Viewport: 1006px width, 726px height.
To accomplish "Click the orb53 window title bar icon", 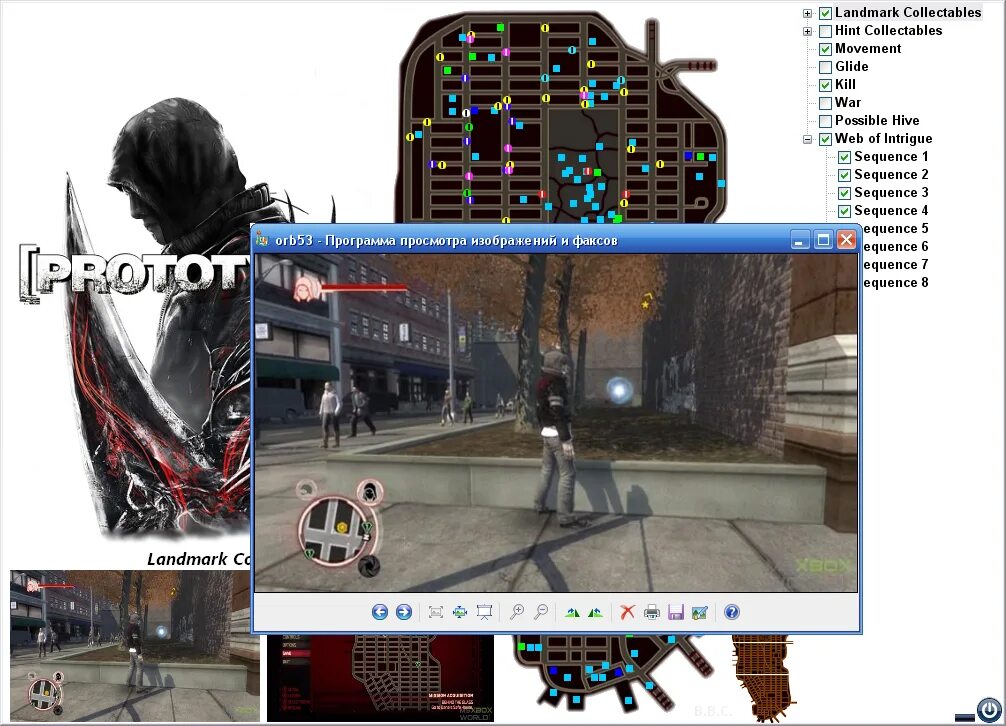I will (262, 240).
